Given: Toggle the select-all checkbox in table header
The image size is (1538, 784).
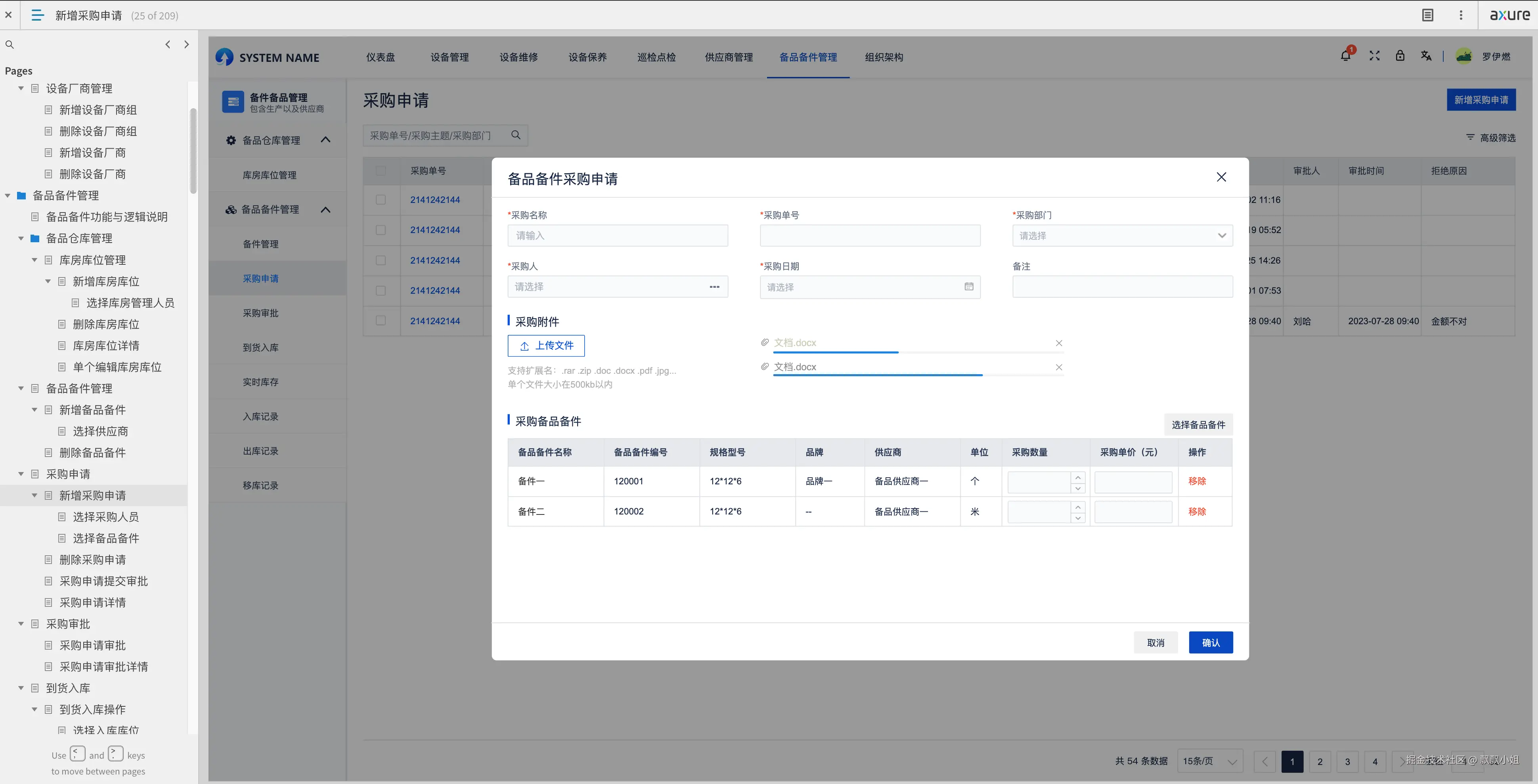Looking at the screenshot, I should click(381, 170).
